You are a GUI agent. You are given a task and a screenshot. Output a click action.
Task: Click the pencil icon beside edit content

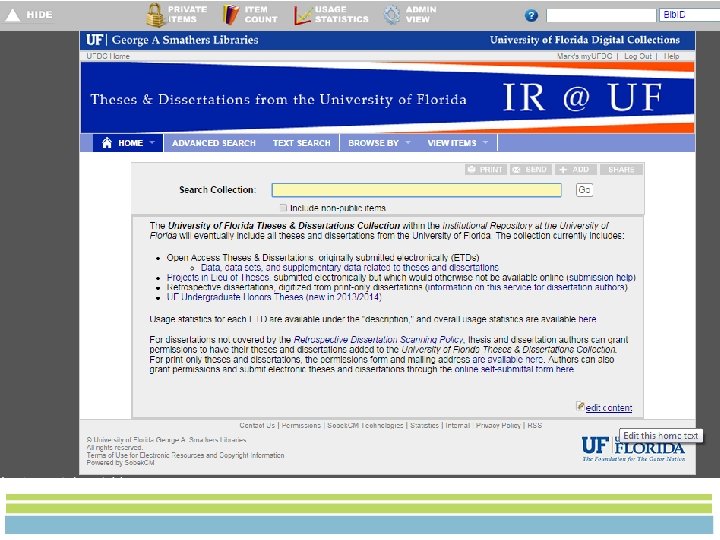580,406
